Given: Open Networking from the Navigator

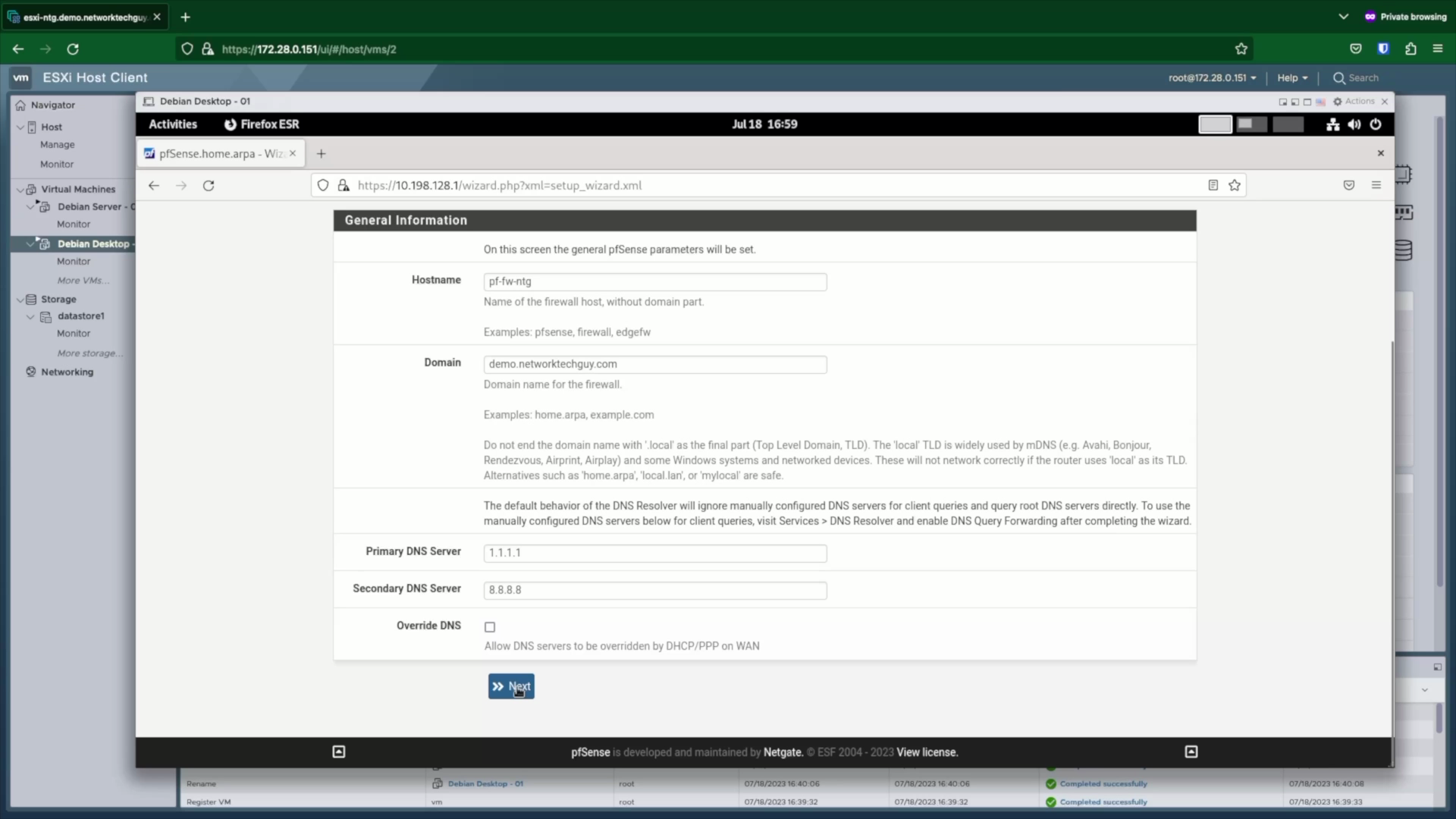Looking at the screenshot, I should (x=67, y=372).
